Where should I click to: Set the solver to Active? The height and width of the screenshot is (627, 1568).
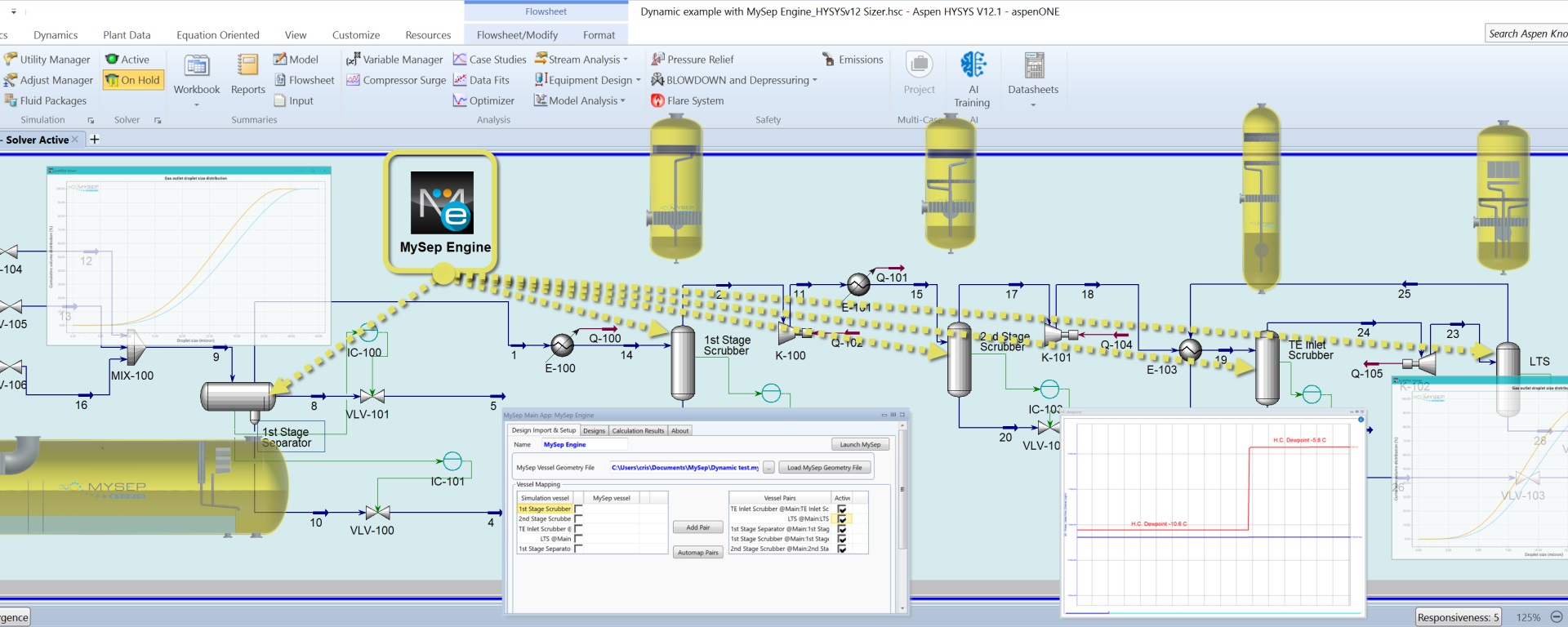click(127, 60)
